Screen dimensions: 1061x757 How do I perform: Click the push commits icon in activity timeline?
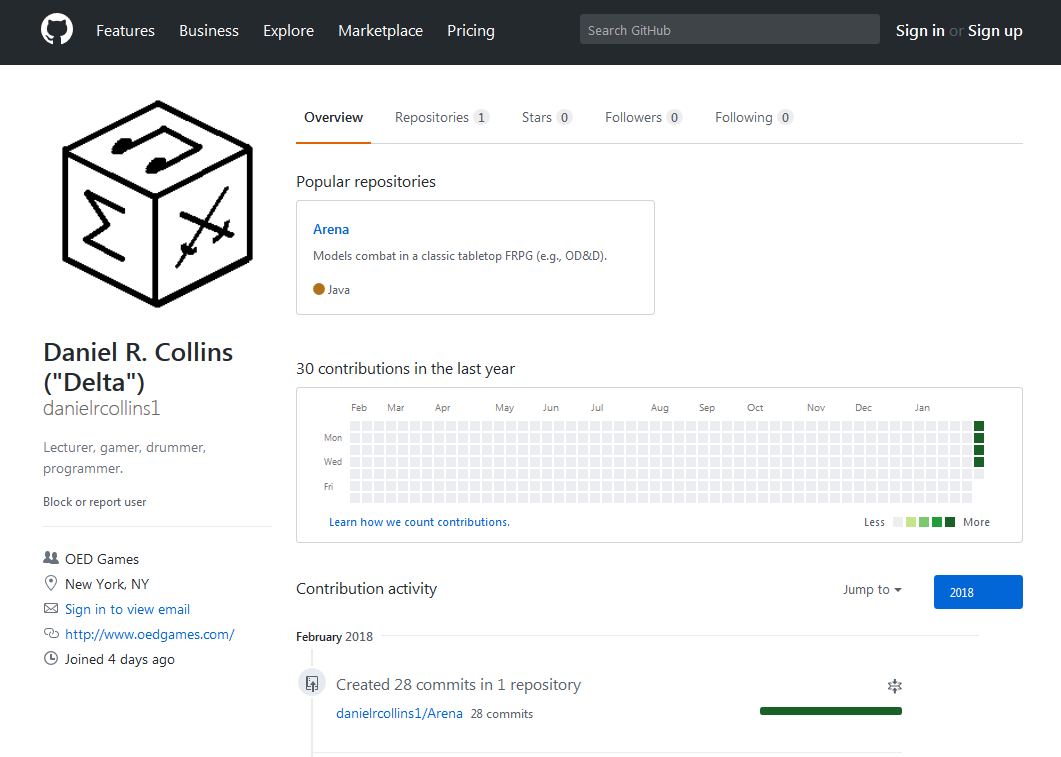312,683
